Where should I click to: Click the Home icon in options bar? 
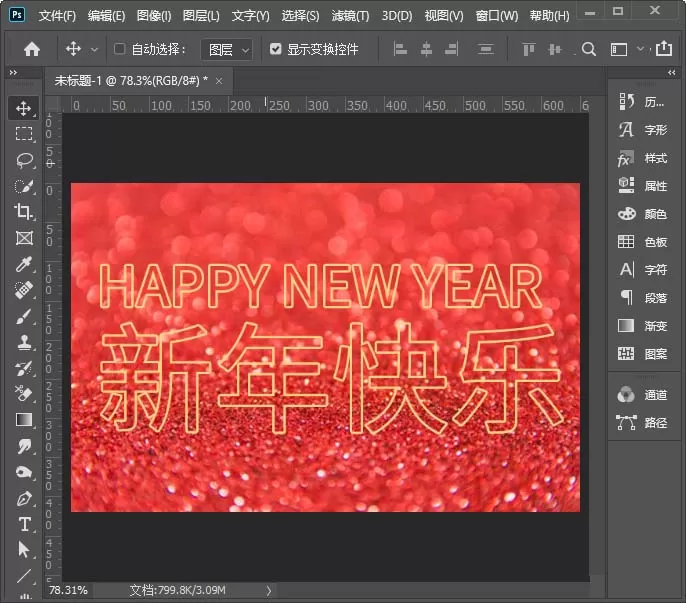tap(32, 49)
